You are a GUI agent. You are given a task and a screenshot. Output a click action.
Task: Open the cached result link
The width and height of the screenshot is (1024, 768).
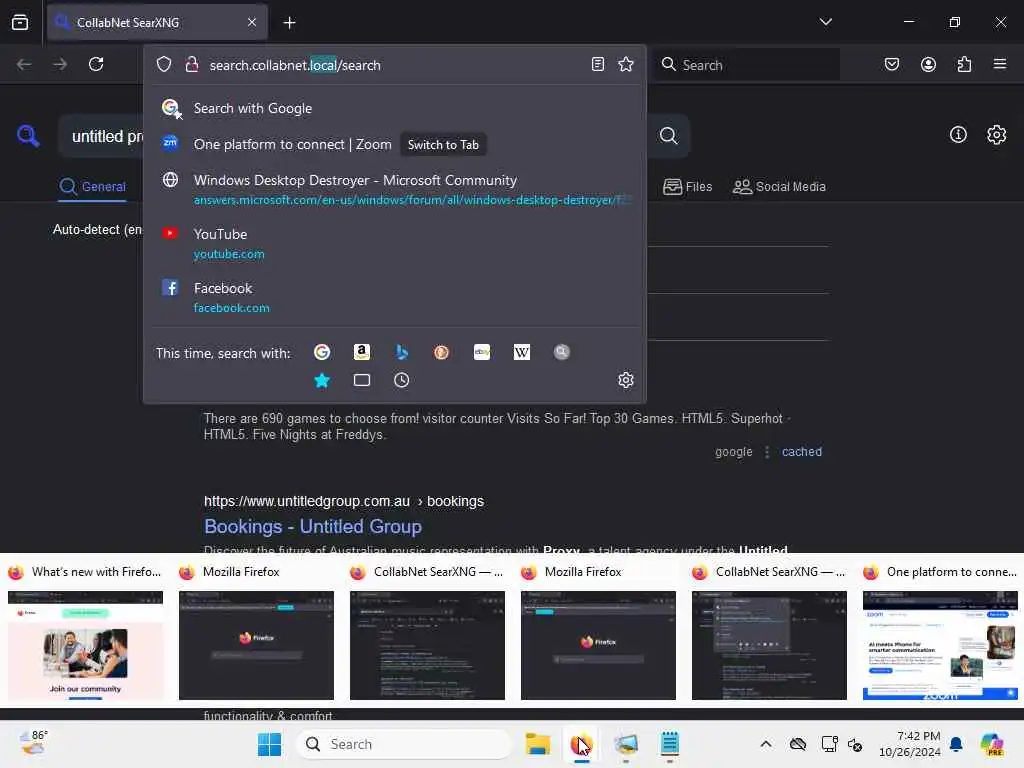(x=801, y=452)
